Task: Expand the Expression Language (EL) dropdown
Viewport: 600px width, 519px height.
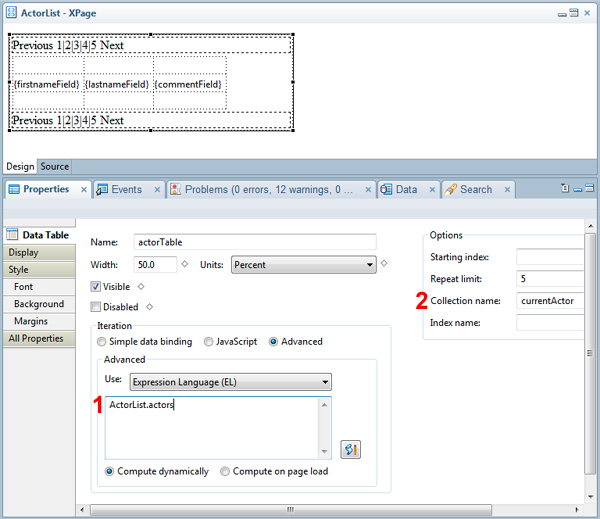Action: [230, 381]
